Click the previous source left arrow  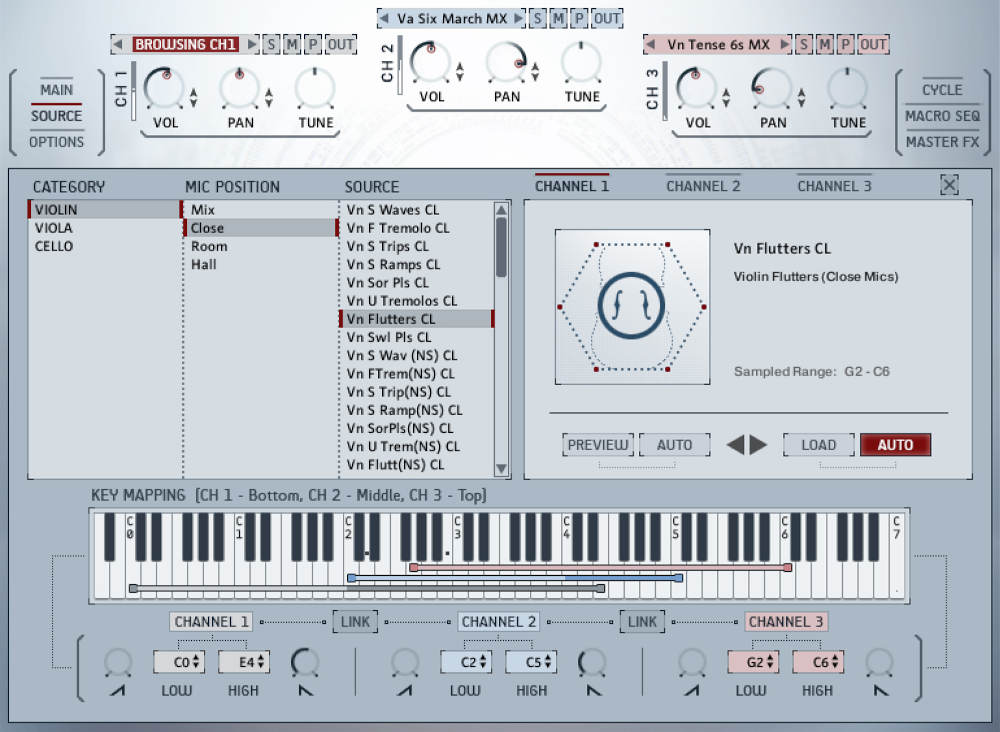[736, 445]
